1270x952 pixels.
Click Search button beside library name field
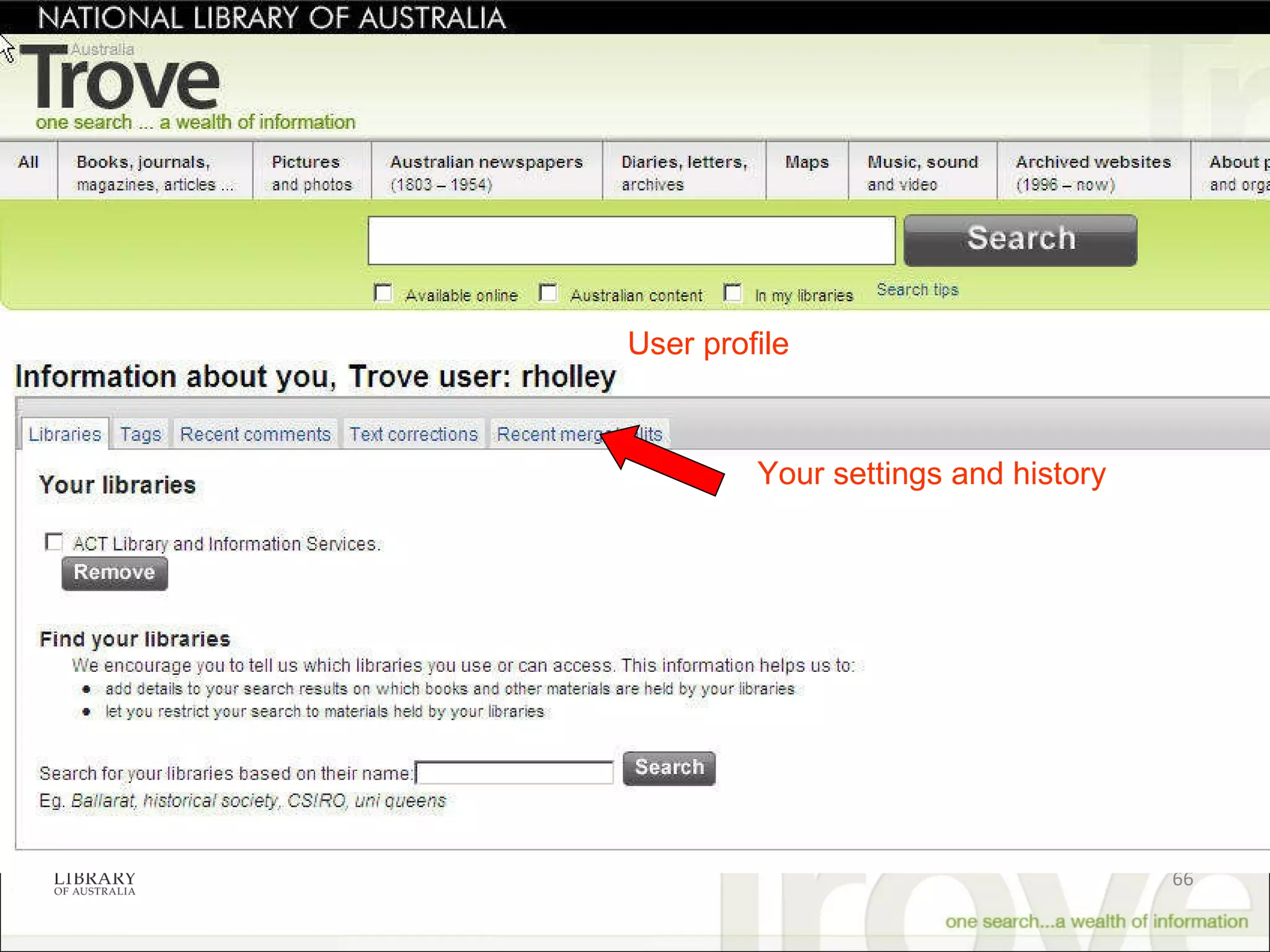(x=669, y=768)
